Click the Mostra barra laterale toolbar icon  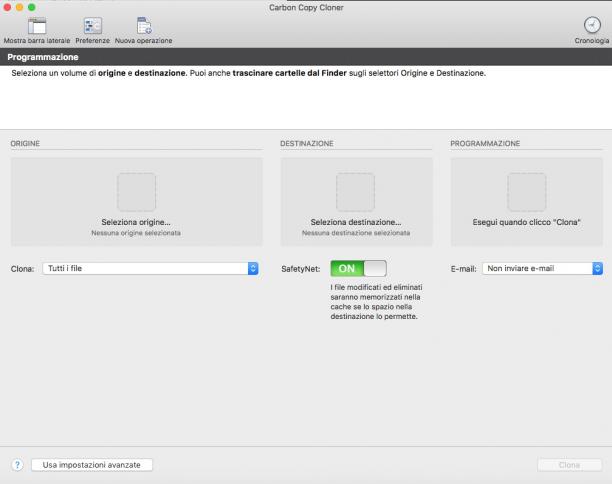tap(37, 26)
